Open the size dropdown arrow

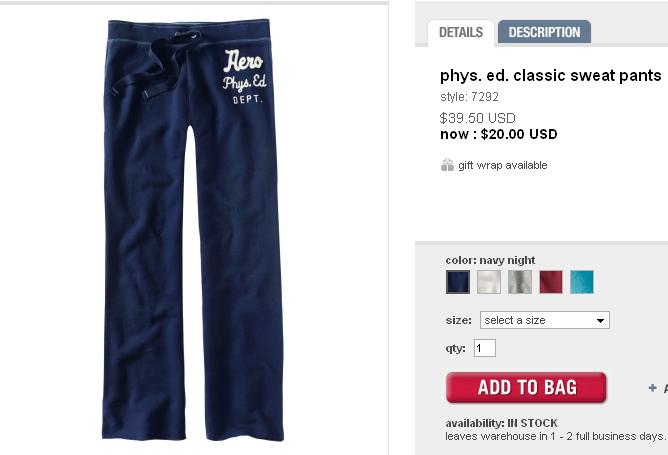(x=600, y=320)
